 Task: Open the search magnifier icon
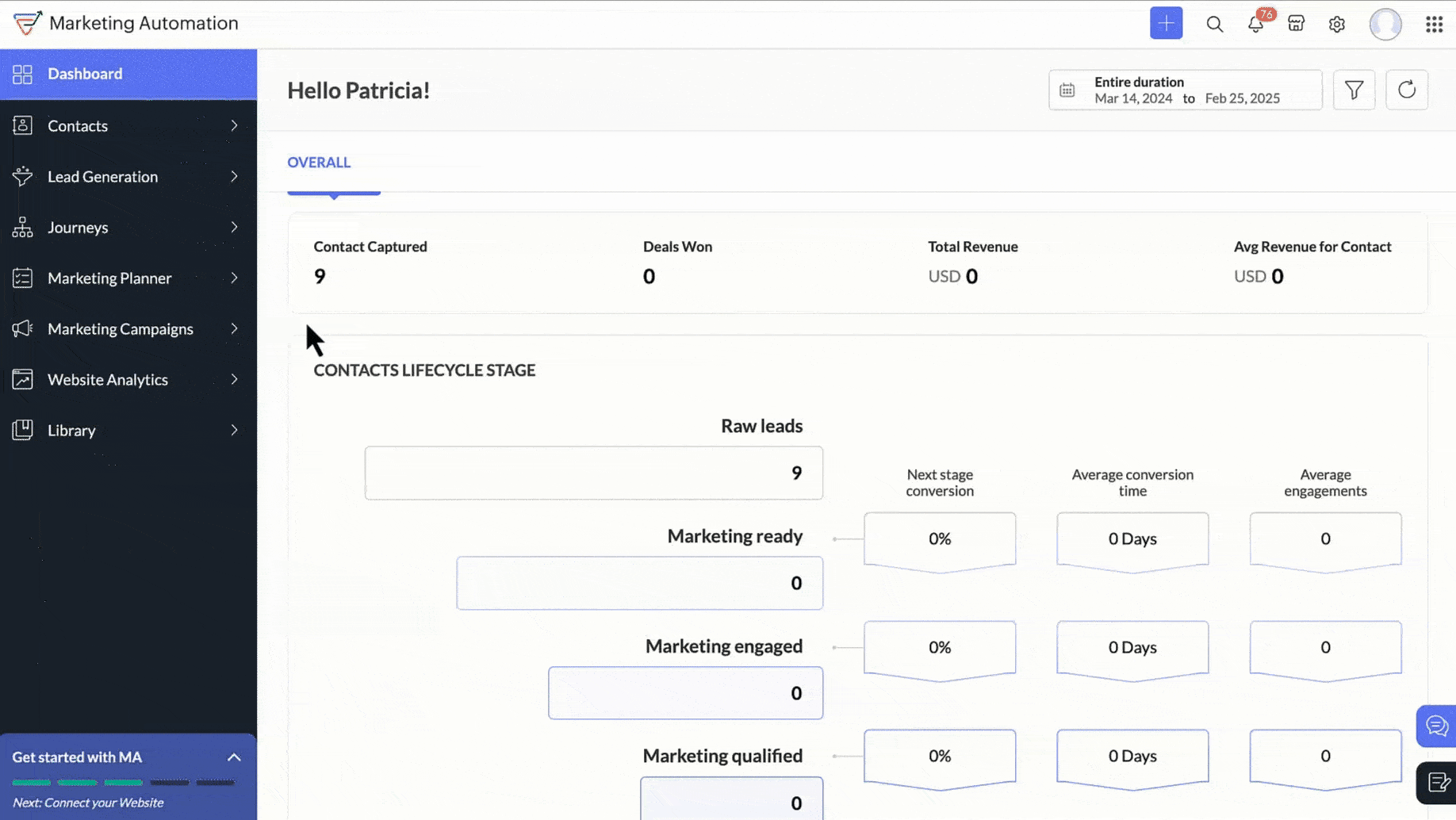pos(1214,24)
